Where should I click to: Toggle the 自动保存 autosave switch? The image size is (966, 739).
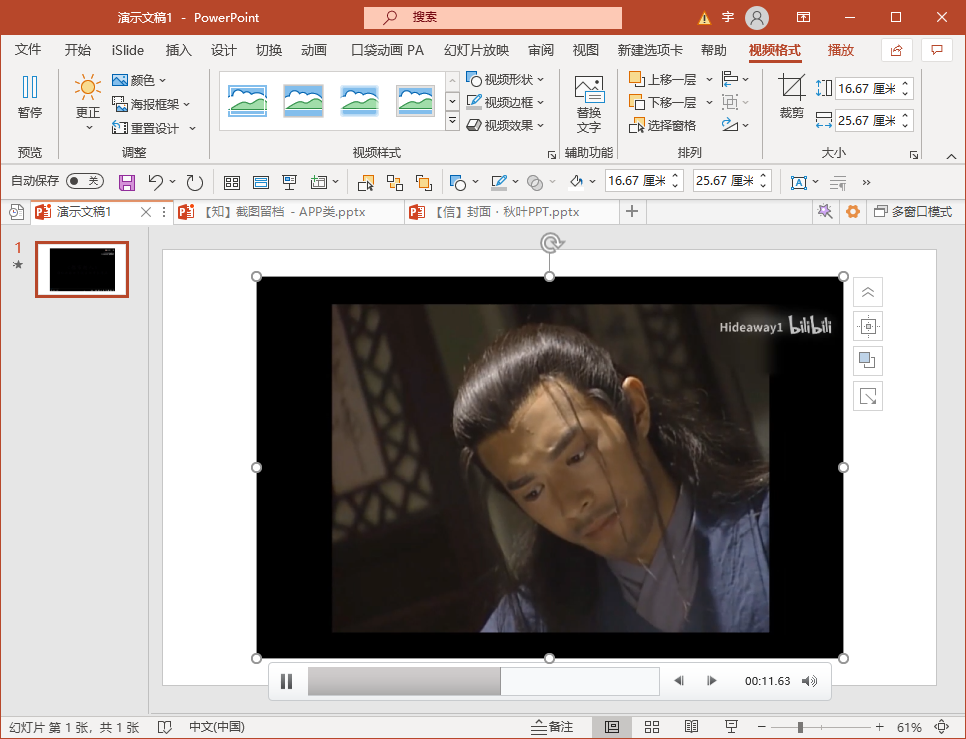coord(85,181)
